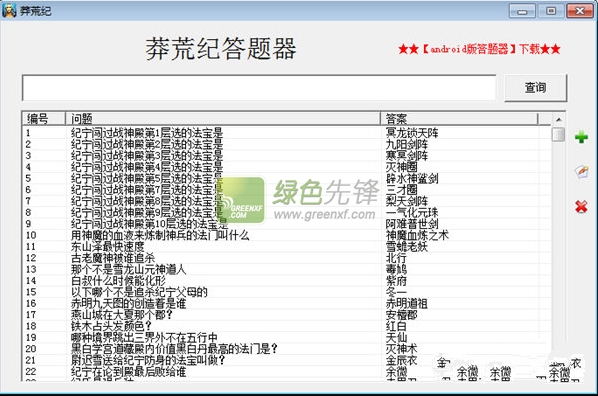
Task: Open the android版答题器 download link
Action: (479, 49)
